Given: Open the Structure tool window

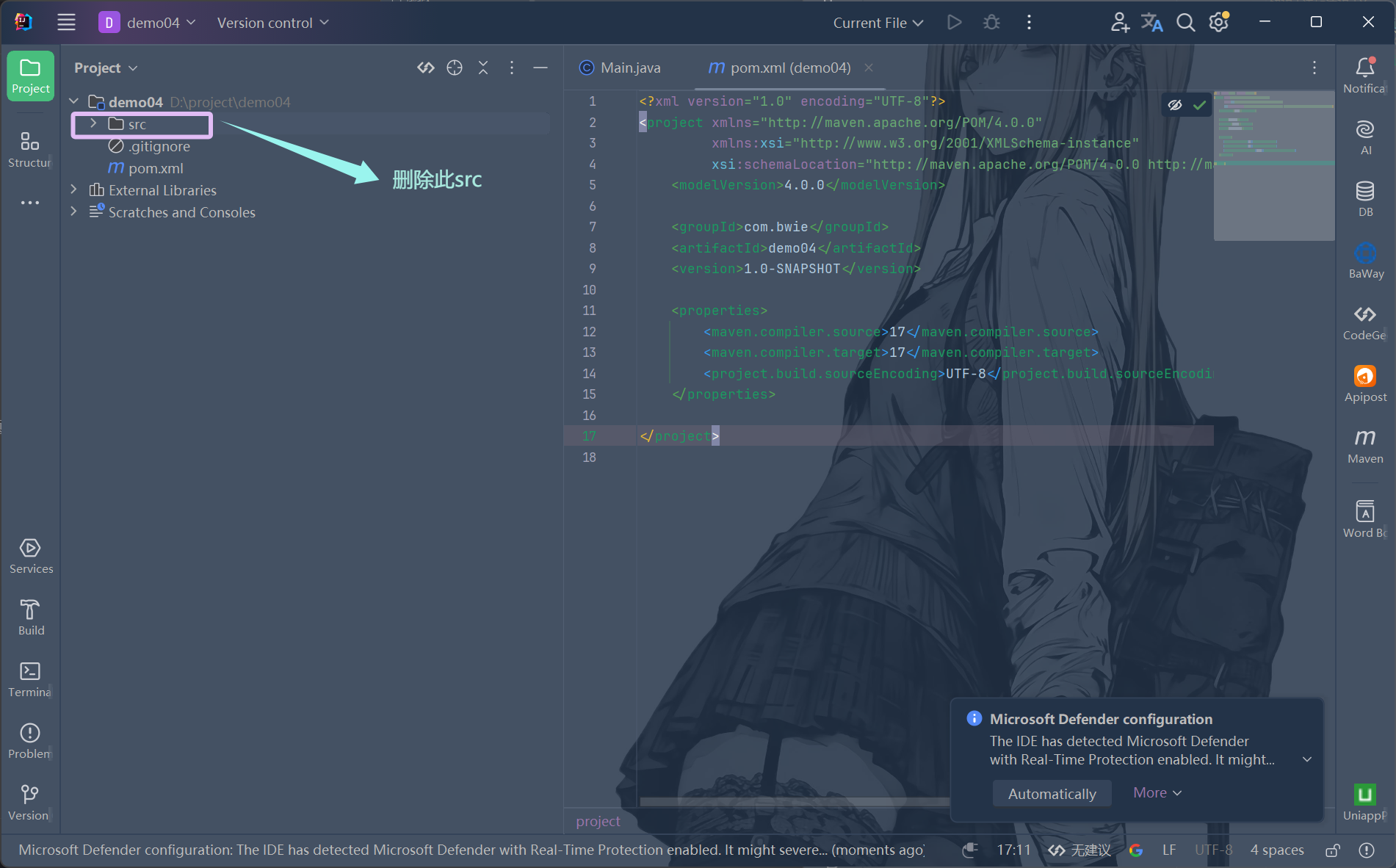Looking at the screenshot, I should tap(30, 150).
